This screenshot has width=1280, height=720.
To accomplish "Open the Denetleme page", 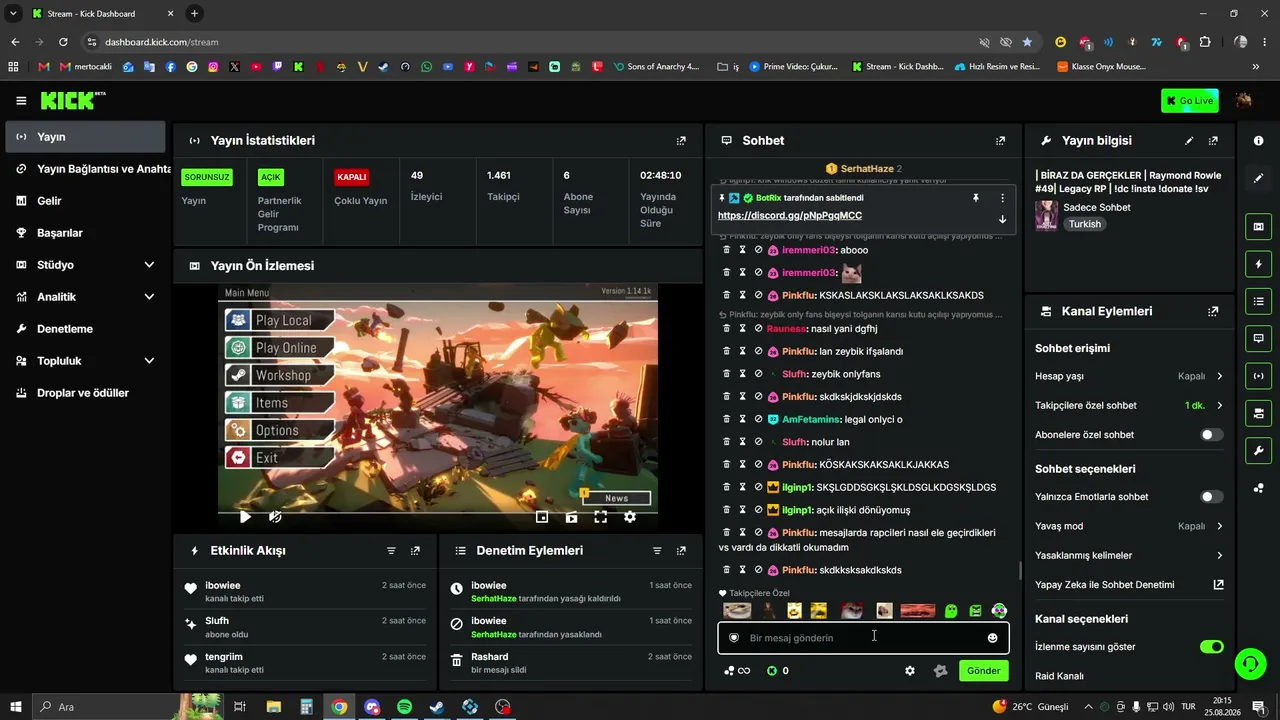I will tap(85, 329).
